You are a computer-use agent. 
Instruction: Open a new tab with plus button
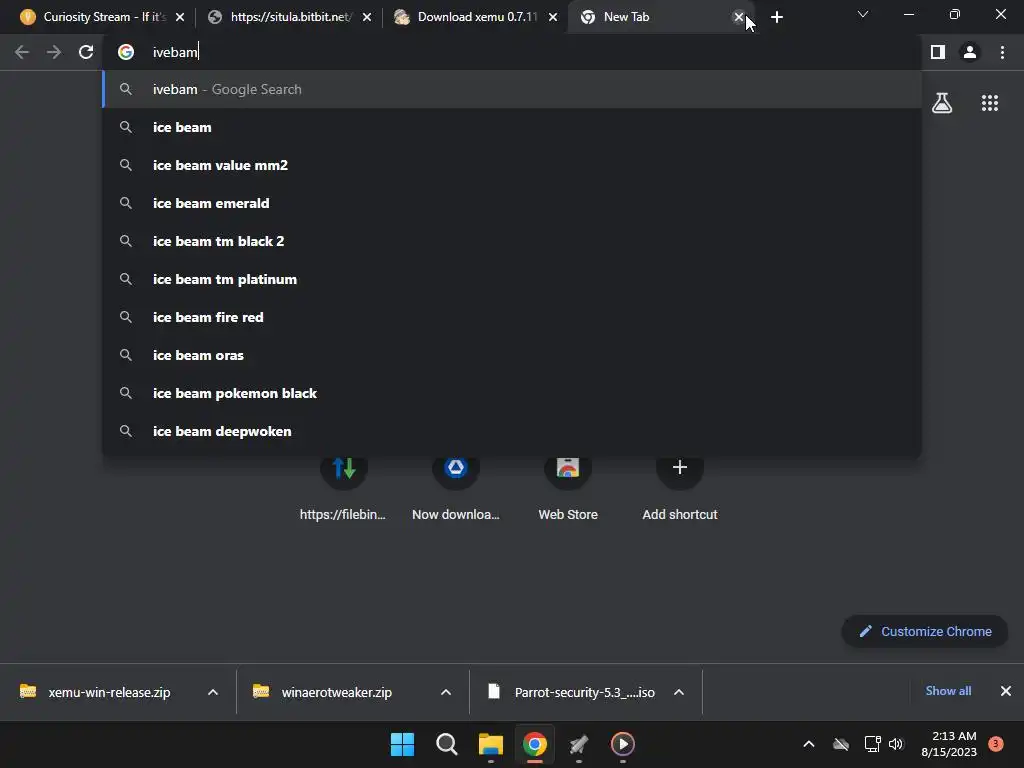(x=776, y=17)
